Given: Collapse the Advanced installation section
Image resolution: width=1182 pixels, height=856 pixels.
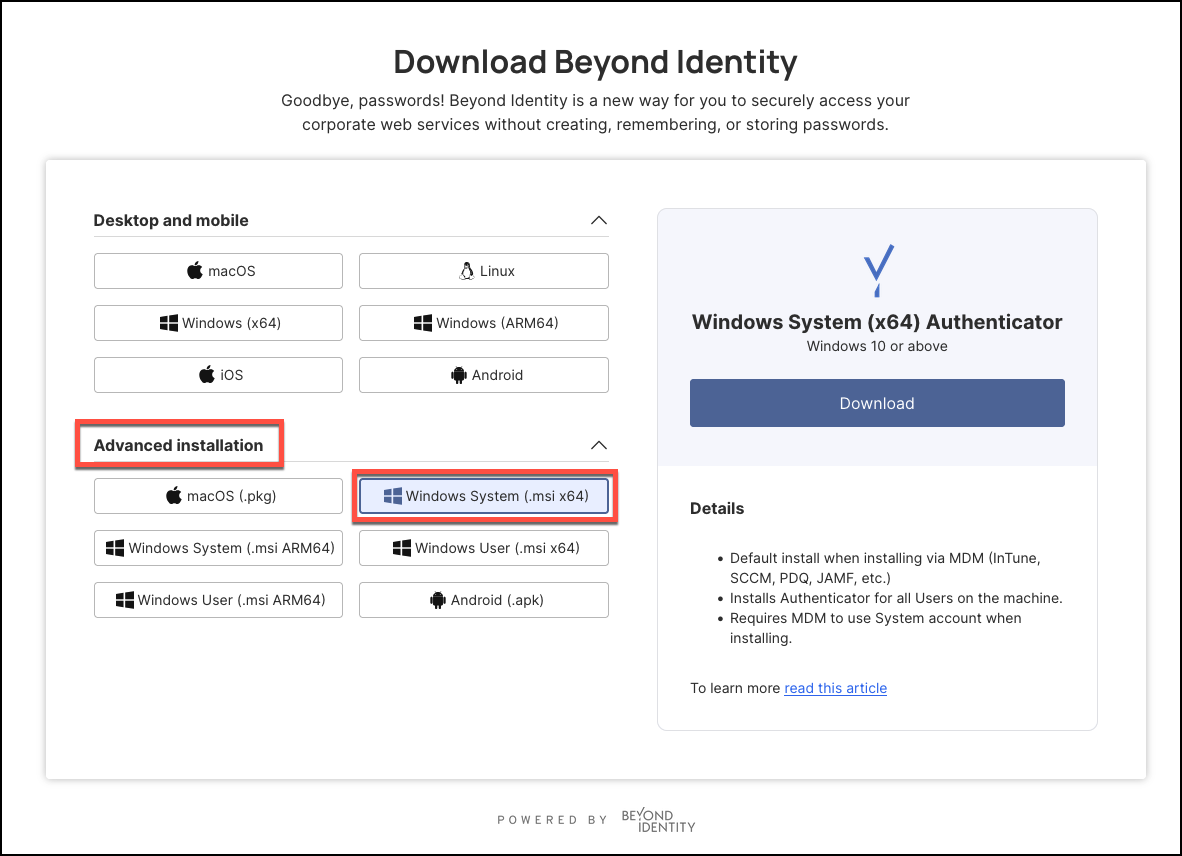Looking at the screenshot, I should [x=598, y=445].
